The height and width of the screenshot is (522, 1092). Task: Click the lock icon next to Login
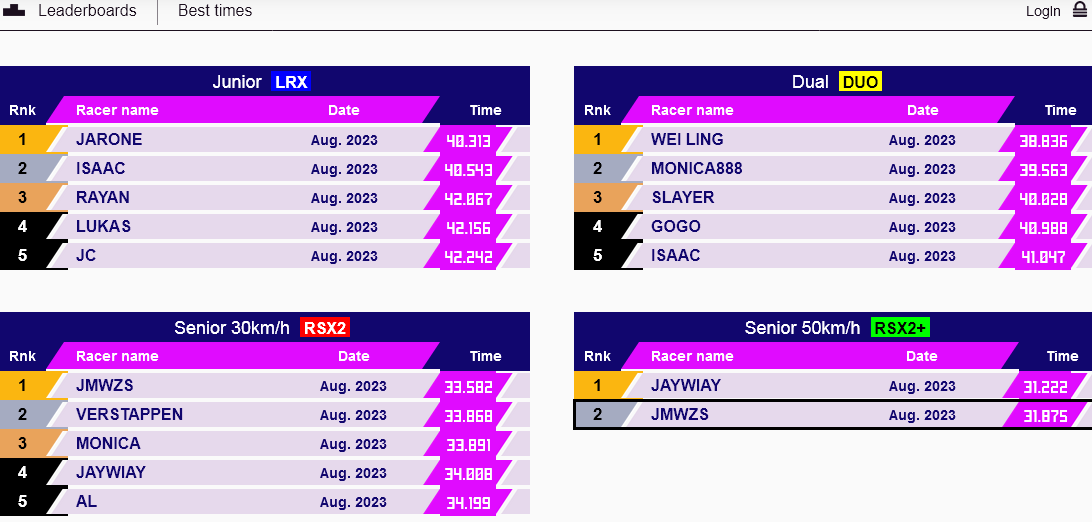pos(1080,10)
